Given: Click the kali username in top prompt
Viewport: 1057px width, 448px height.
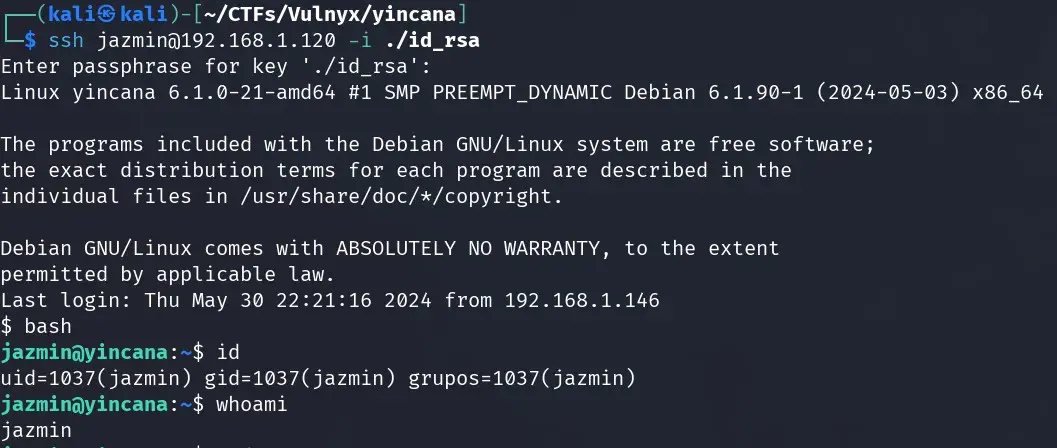Looking at the screenshot, I should (x=72, y=13).
